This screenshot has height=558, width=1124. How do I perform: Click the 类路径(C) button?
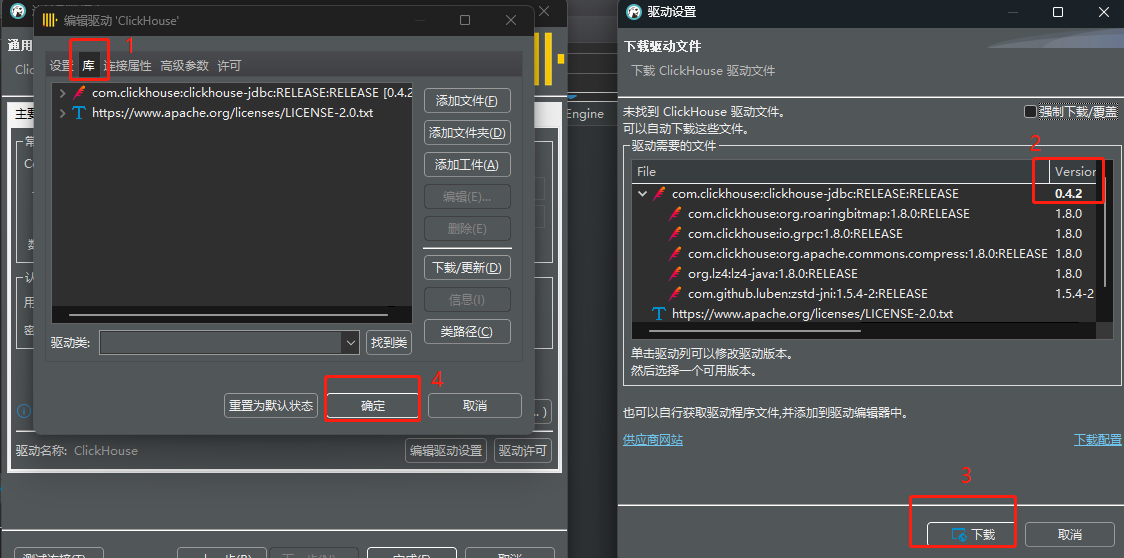467,331
